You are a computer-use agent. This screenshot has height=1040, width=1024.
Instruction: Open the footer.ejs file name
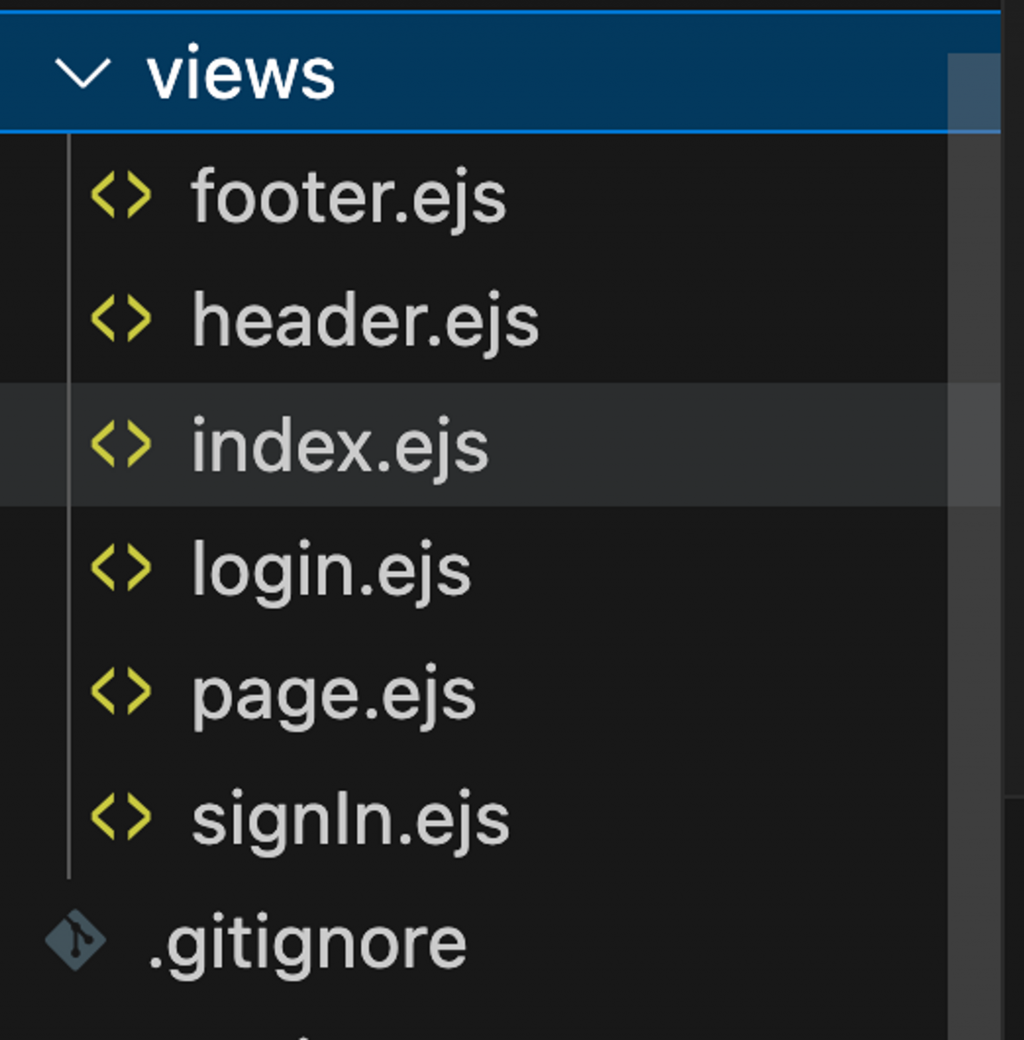coord(349,197)
